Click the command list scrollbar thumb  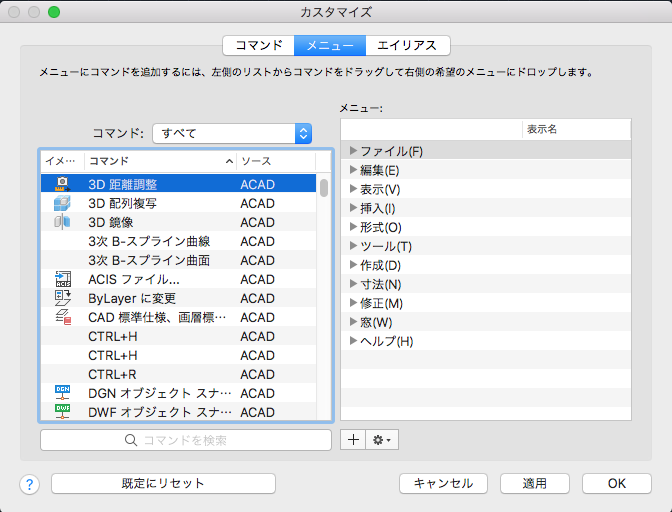click(x=324, y=187)
